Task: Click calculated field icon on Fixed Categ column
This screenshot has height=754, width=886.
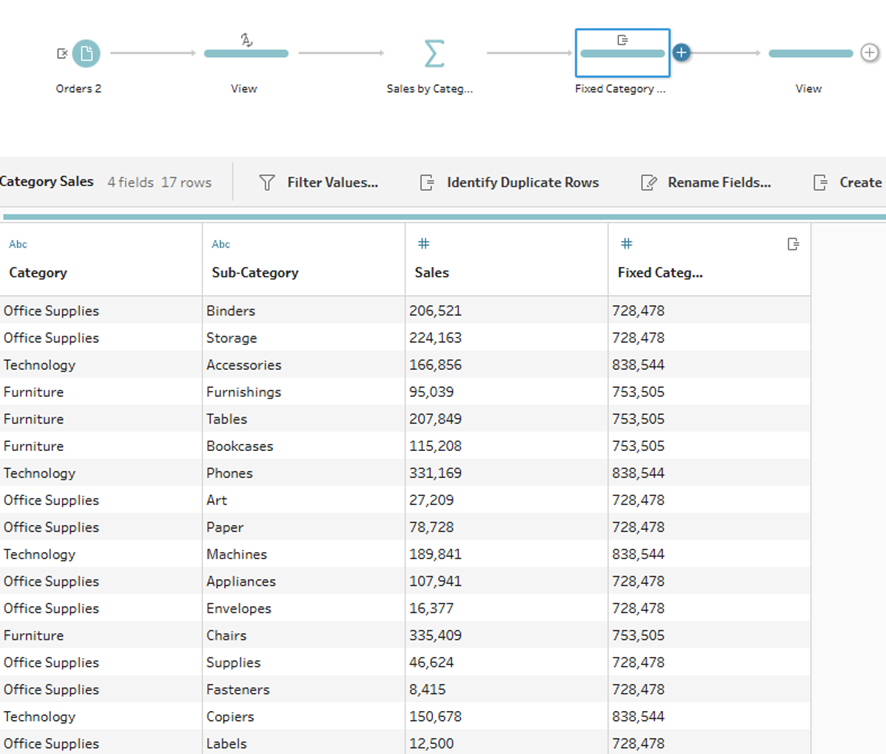Action: [793, 244]
